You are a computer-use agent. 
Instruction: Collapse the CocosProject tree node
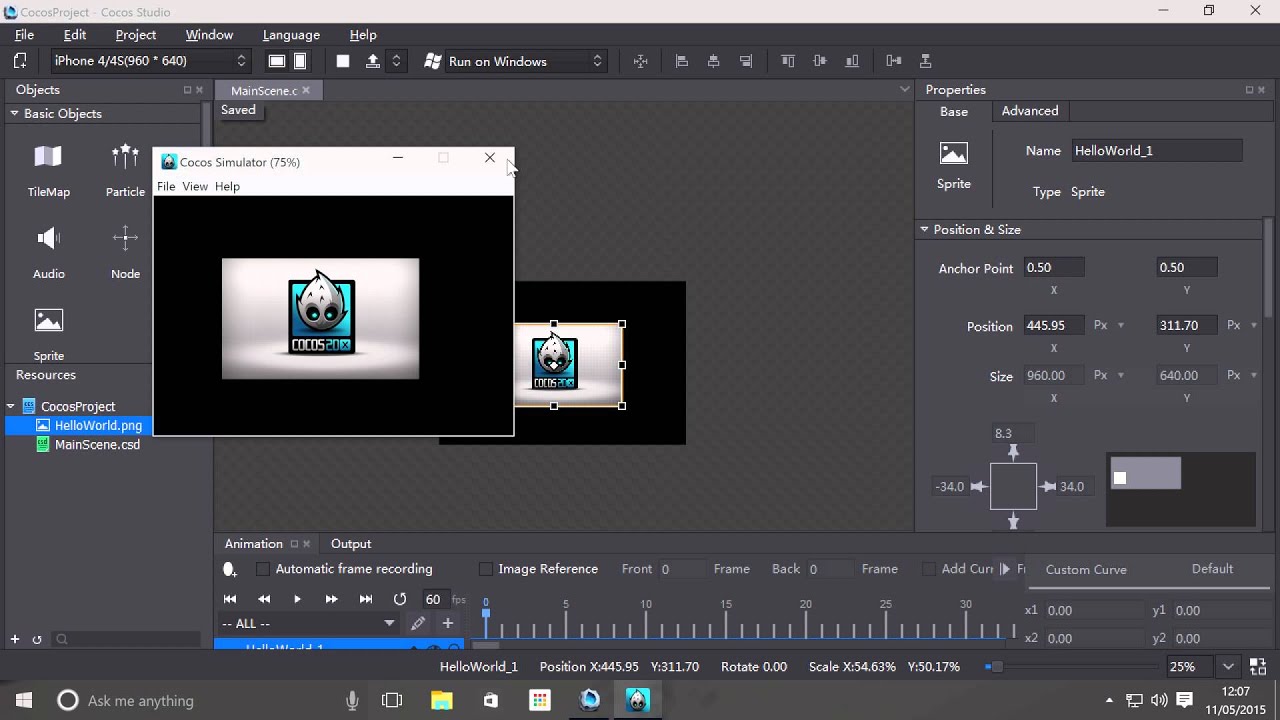click(11, 406)
